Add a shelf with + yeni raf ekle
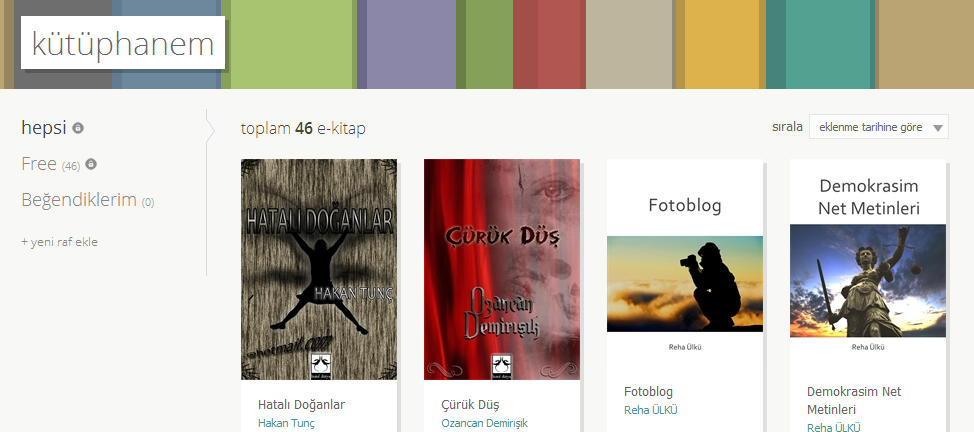Viewport: 974px width, 432px height. pos(59,242)
